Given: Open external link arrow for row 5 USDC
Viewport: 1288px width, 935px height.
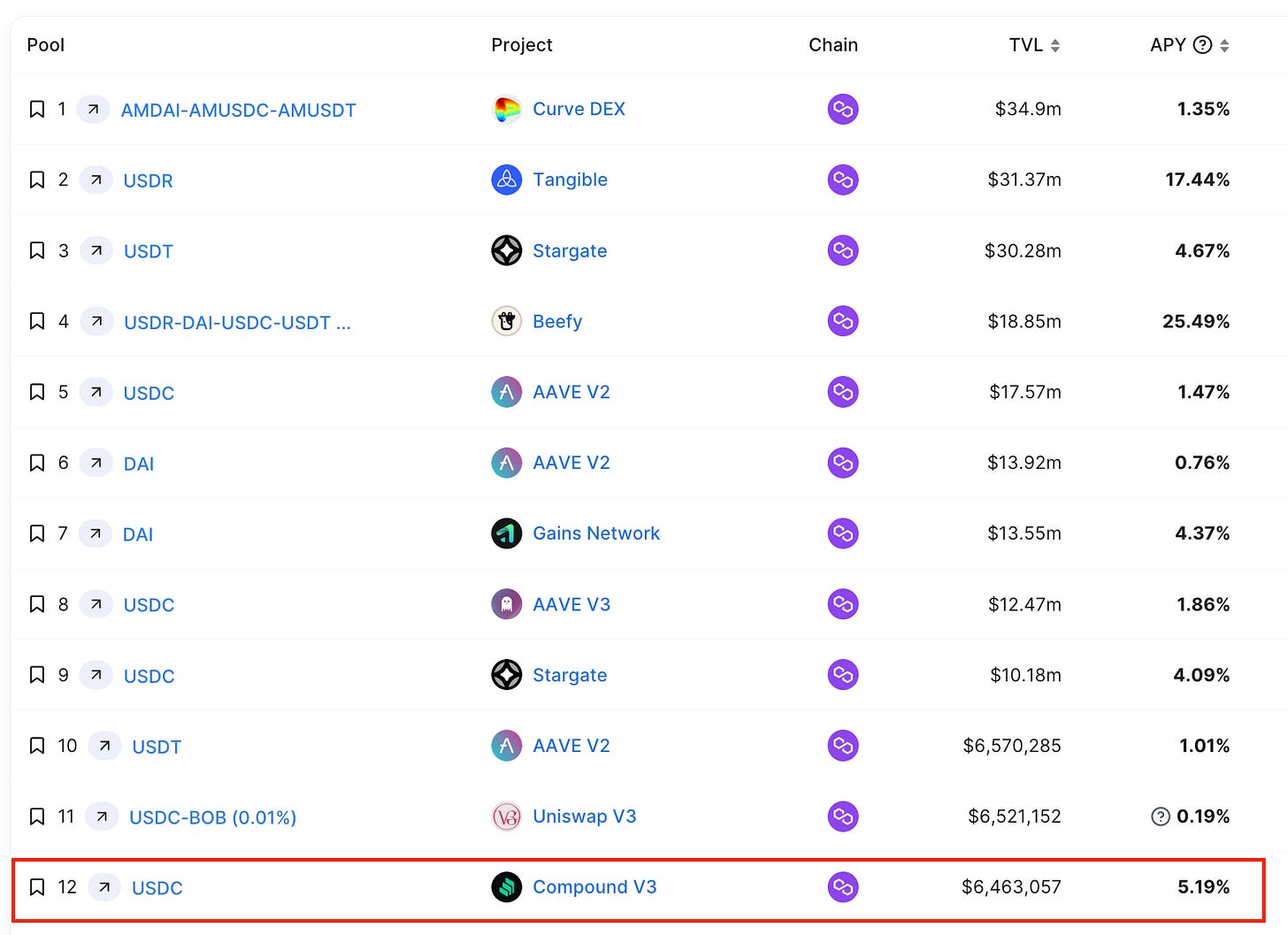Looking at the screenshot, I should 96,392.
